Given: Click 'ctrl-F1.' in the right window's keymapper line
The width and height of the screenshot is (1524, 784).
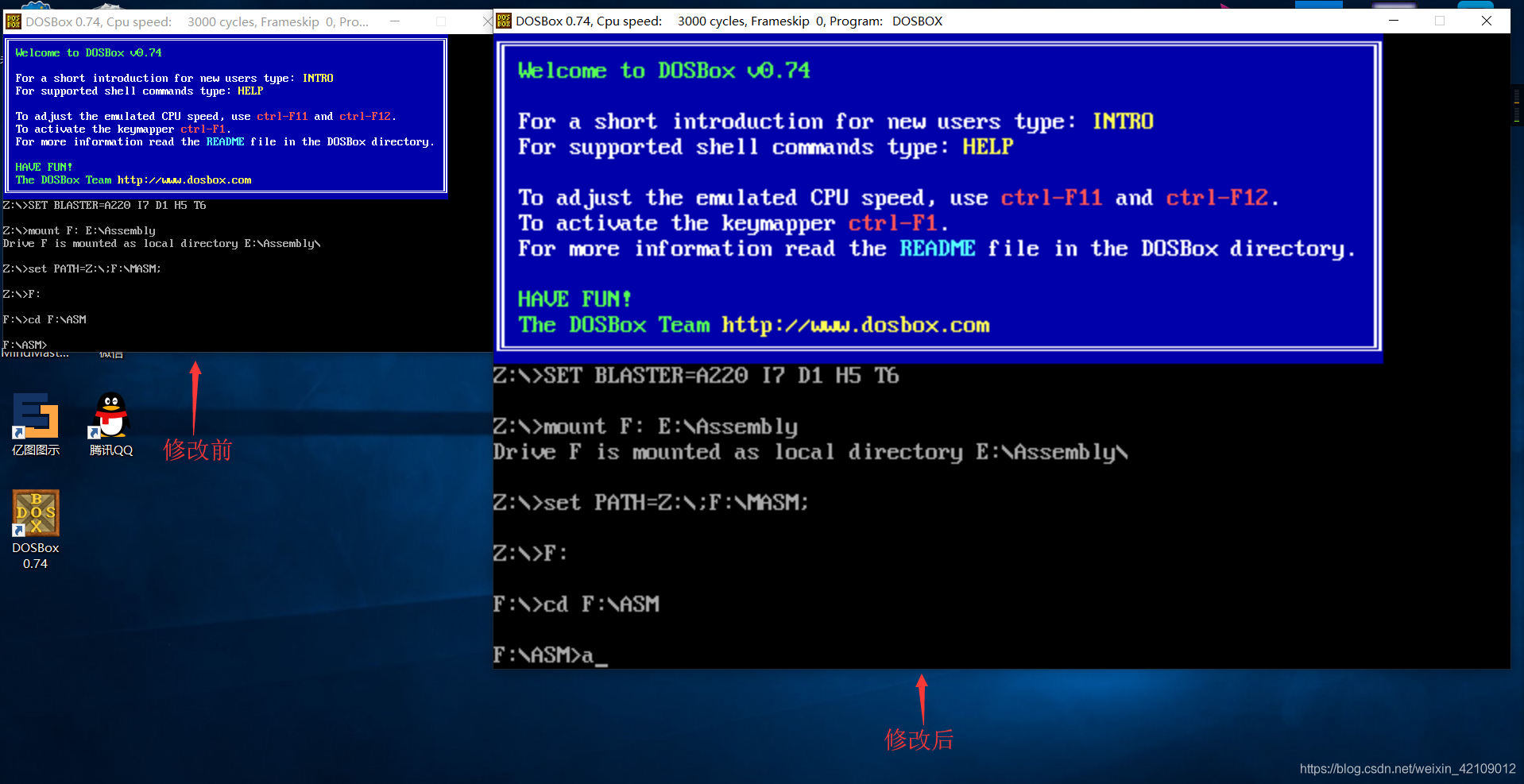Looking at the screenshot, I should 898,223.
